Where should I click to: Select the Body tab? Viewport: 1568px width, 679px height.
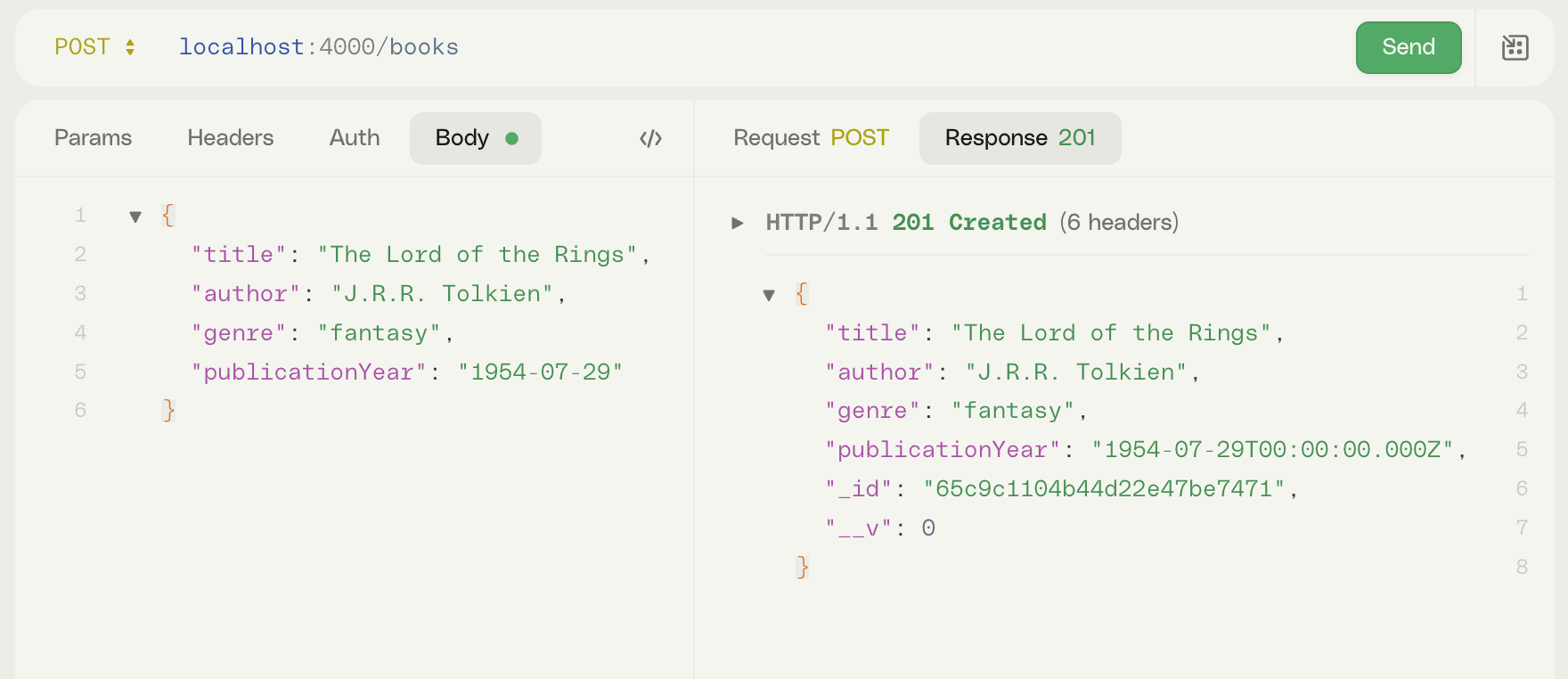click(x=475, y=138)
